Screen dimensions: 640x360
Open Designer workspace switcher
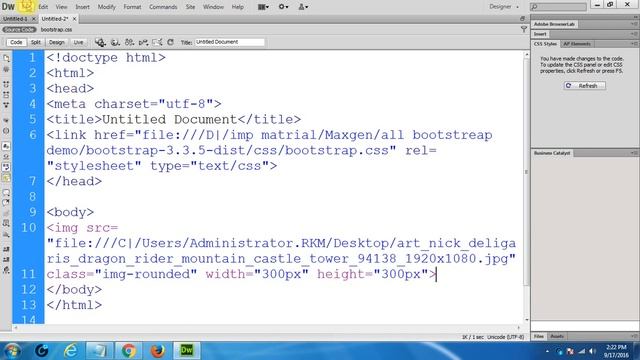coord(504,7)
